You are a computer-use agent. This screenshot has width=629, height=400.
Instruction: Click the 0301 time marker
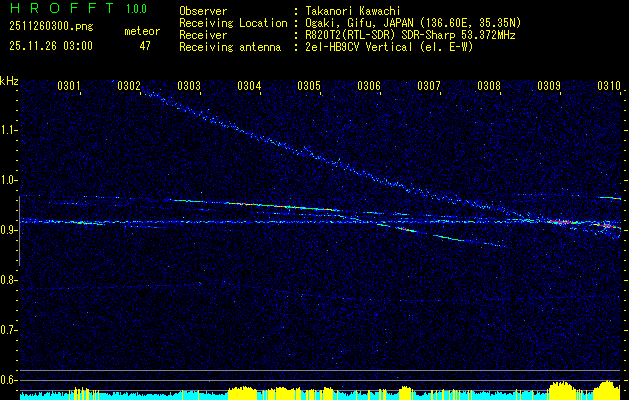[x=69, y=85]
